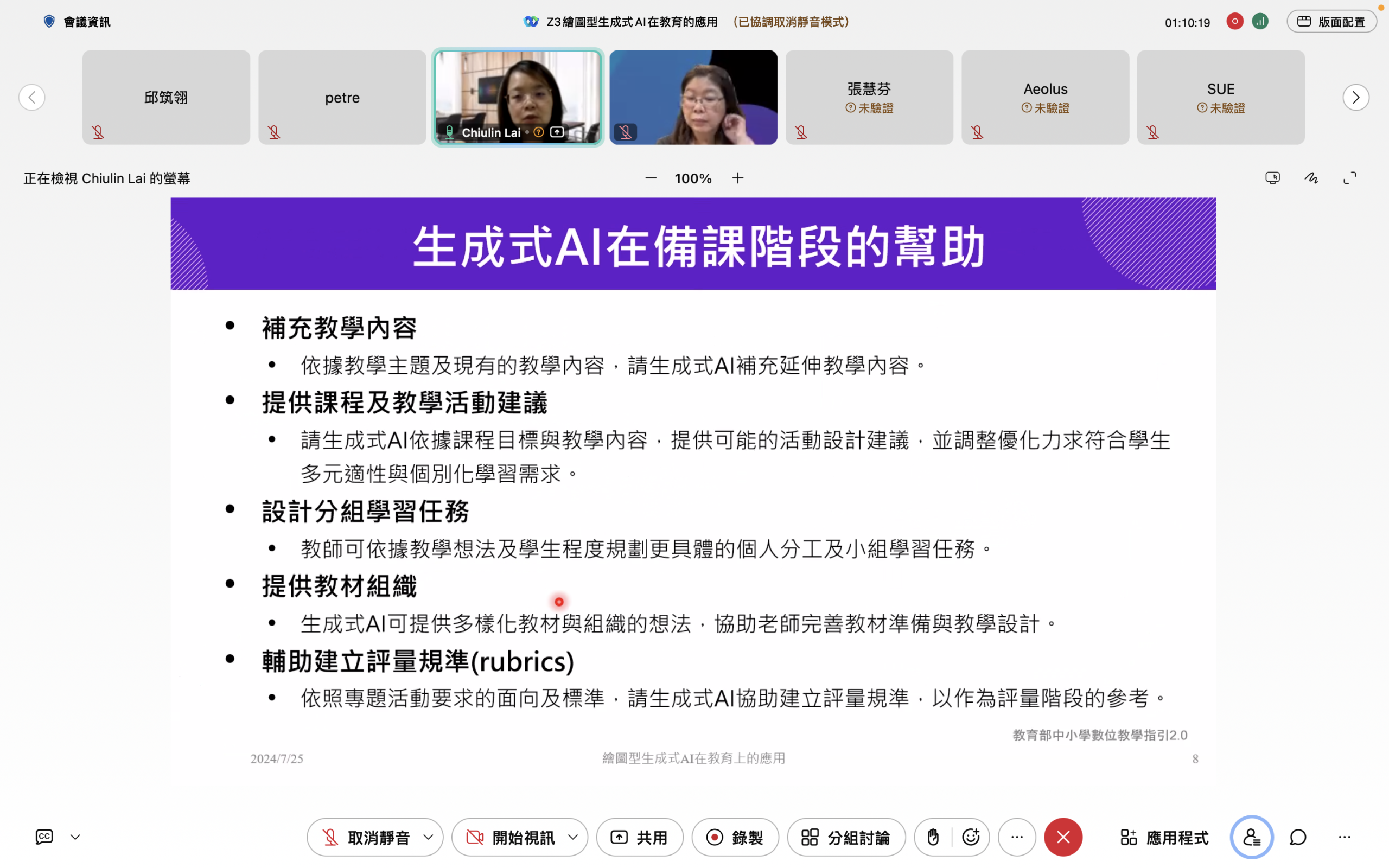Viewport: 1389px width, 868px height.
Task: Open caption options chevron next to CC
Action: pos(75,837)
